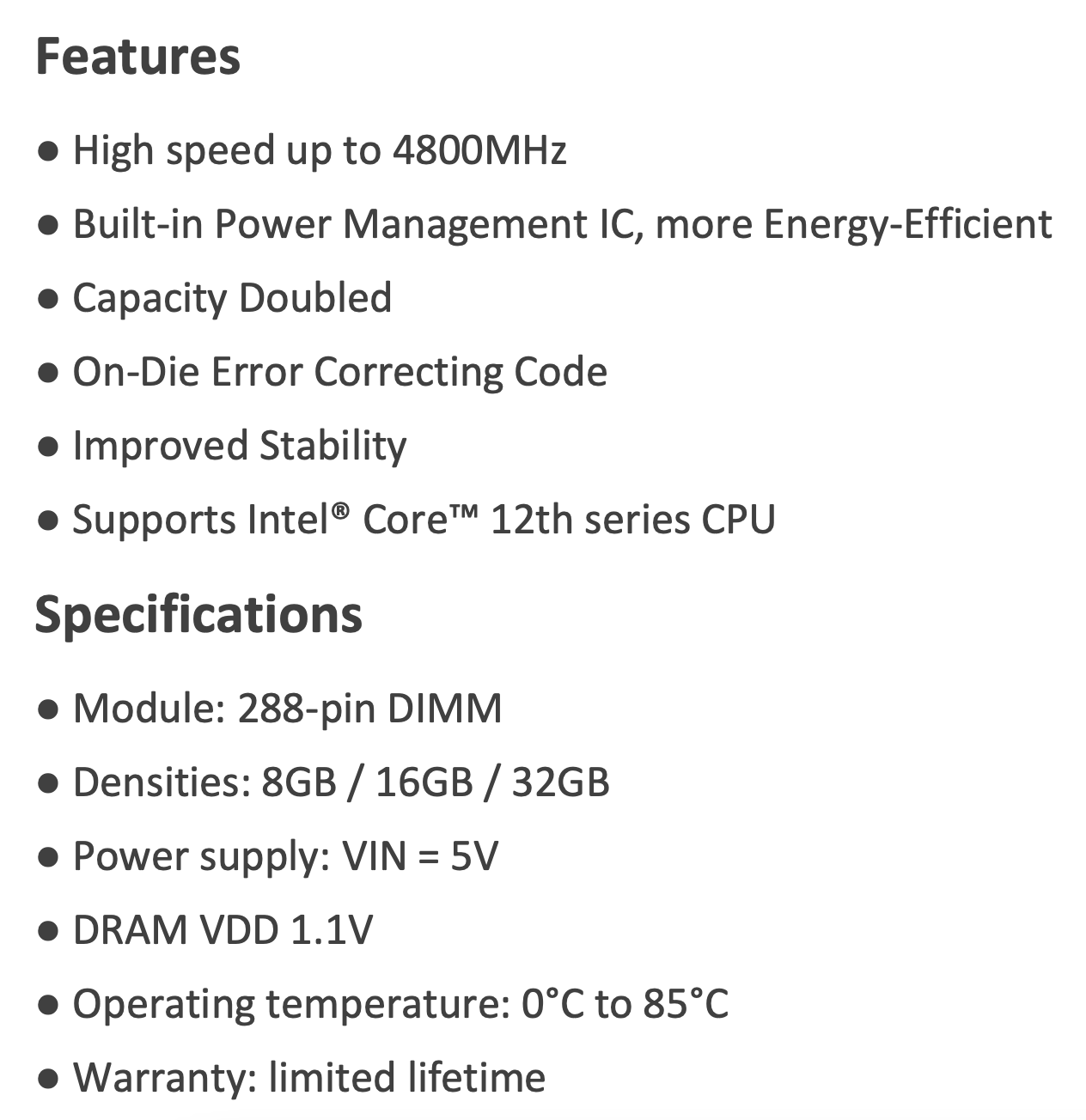
Task: Click the bullet point before "Capacity Doubled"
Action: click(x=49, y=300)
